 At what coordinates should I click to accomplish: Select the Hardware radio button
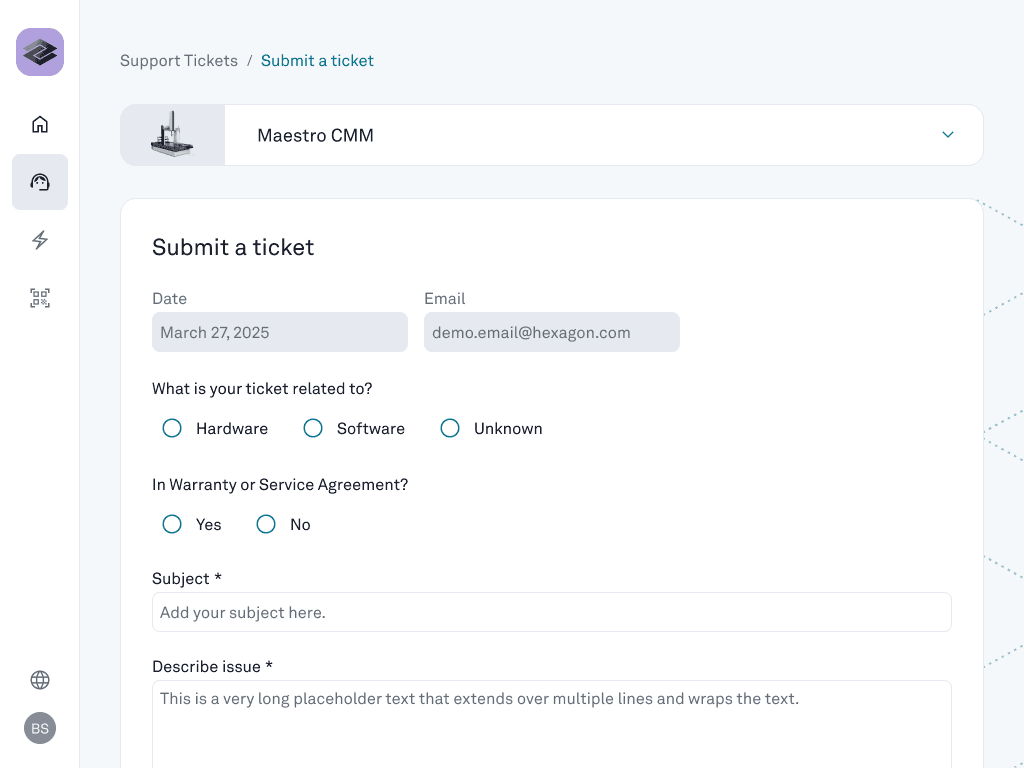(172, 428)
